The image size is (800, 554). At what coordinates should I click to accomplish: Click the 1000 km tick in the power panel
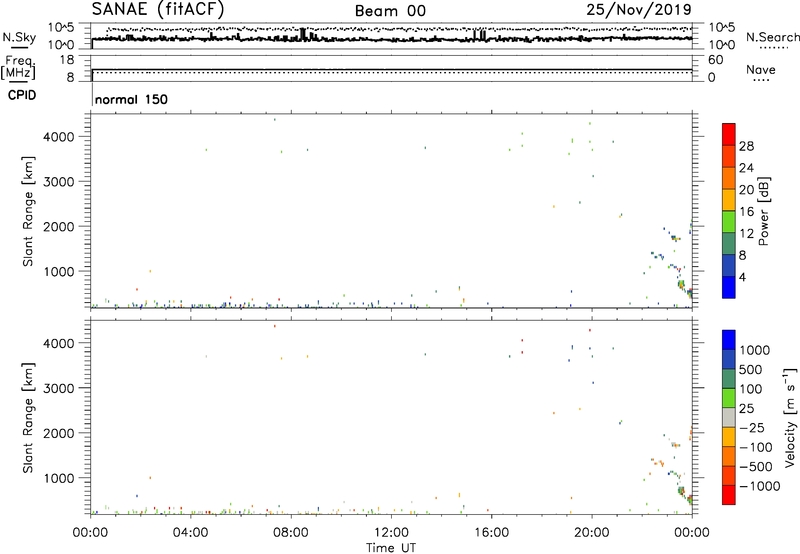tap(59, 271)
